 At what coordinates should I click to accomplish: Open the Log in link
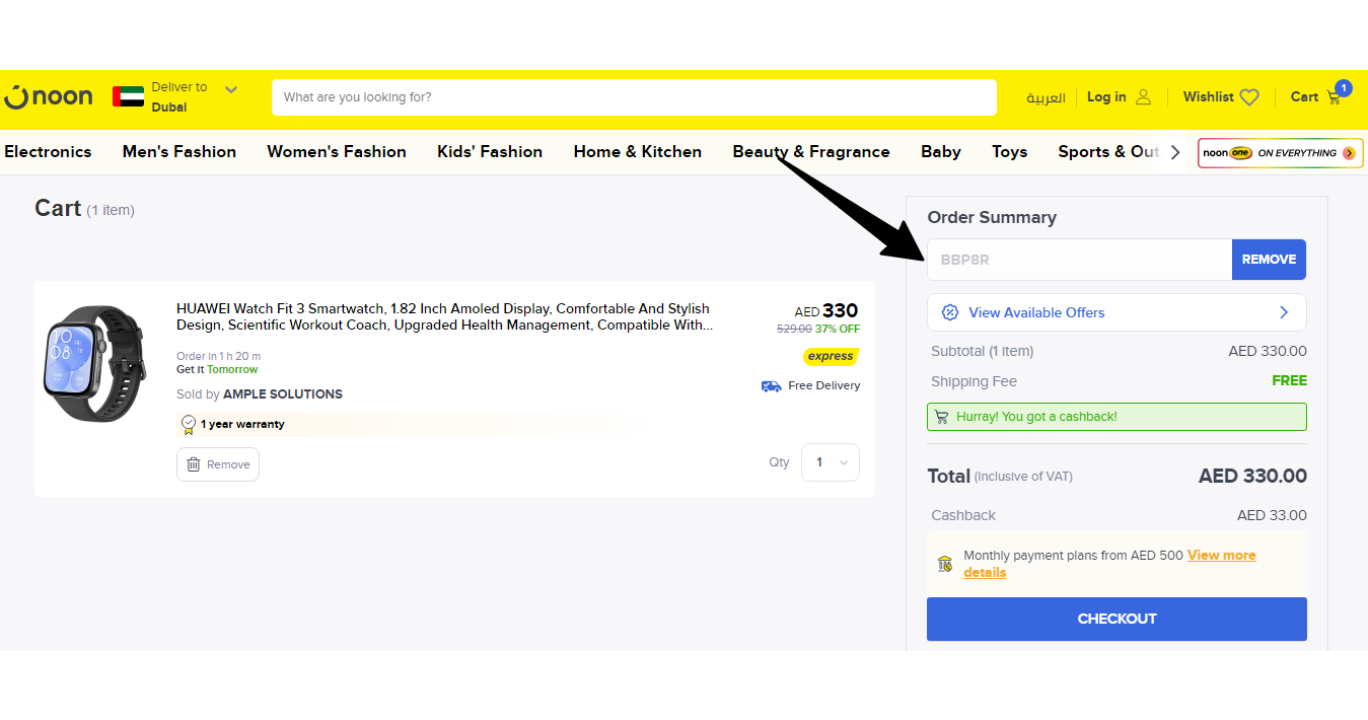point(1106,97)
